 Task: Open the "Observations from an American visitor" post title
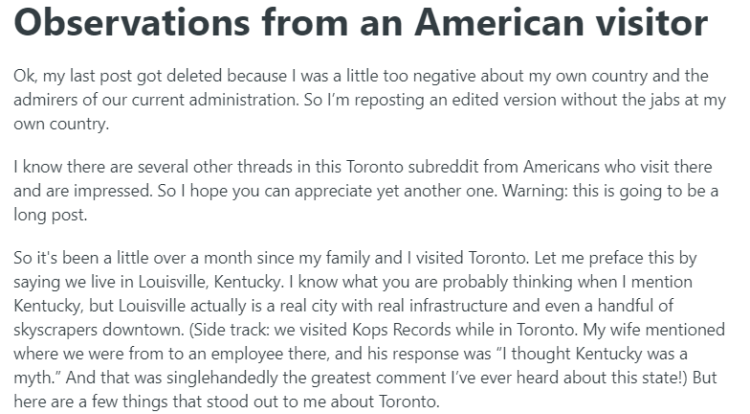(361, 22)
